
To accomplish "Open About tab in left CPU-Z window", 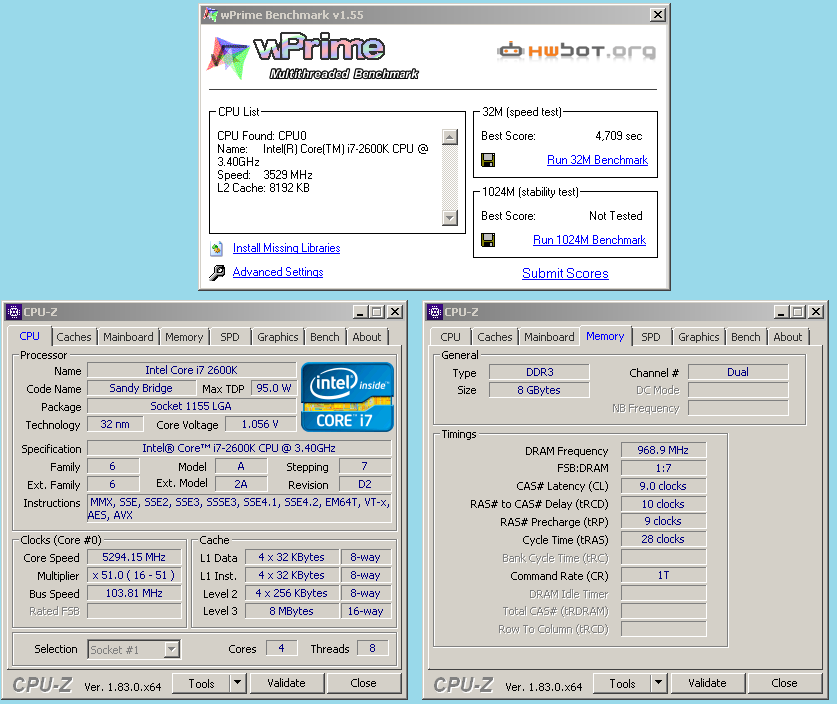I will click(x=367, y=337).
